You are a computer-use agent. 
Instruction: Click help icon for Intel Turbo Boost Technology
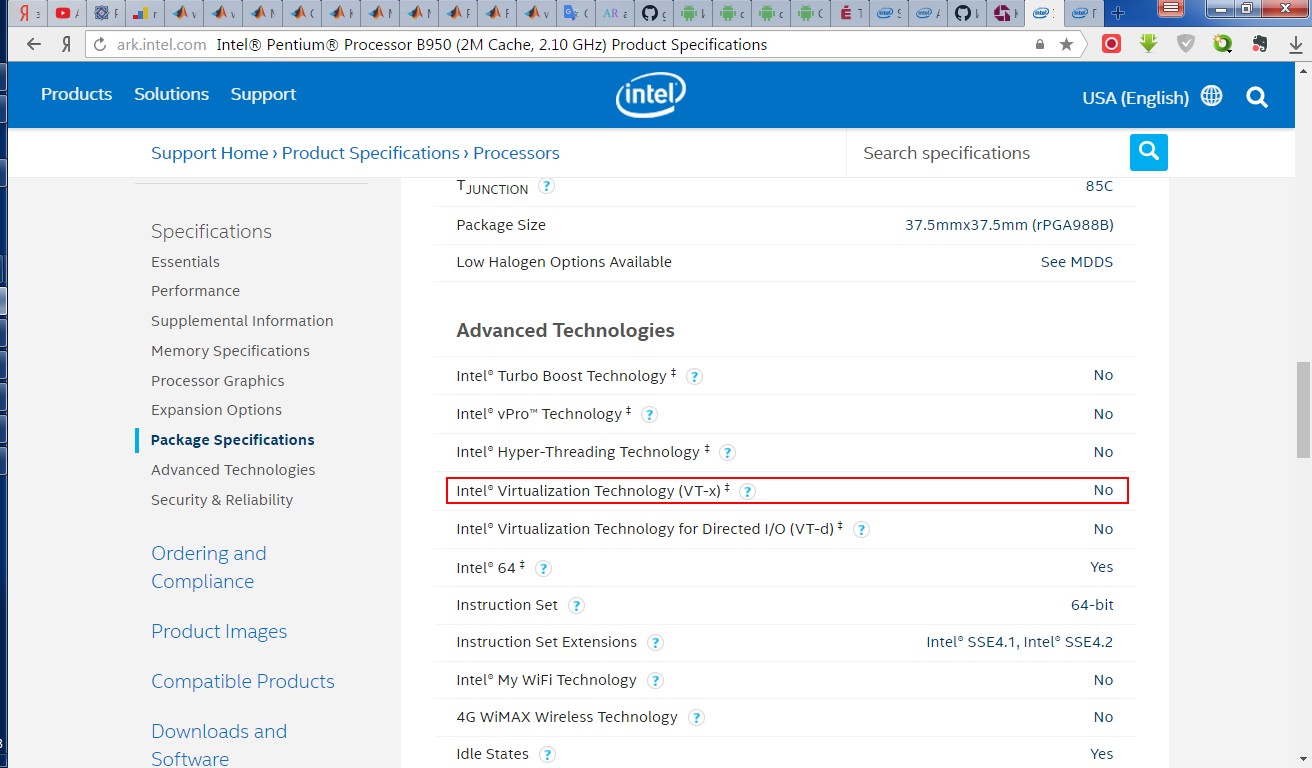tap(695, 377)
